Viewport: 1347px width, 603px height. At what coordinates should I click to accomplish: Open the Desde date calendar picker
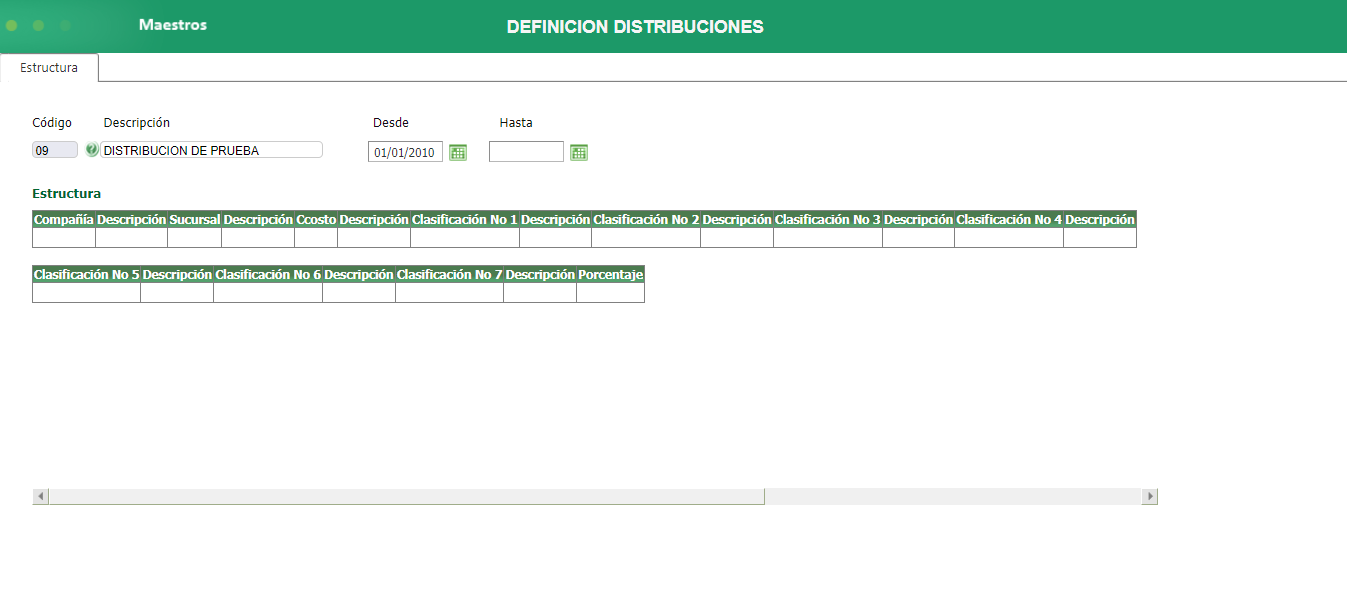[458, 151]
